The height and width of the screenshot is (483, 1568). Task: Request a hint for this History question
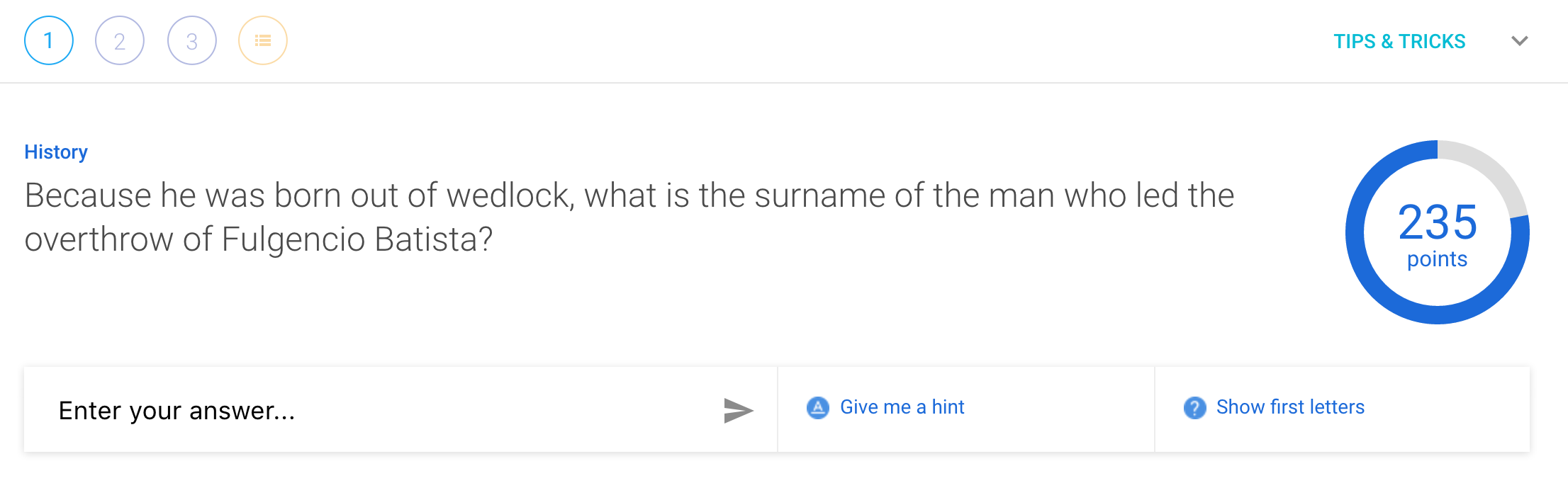click(x=901, y=407)
